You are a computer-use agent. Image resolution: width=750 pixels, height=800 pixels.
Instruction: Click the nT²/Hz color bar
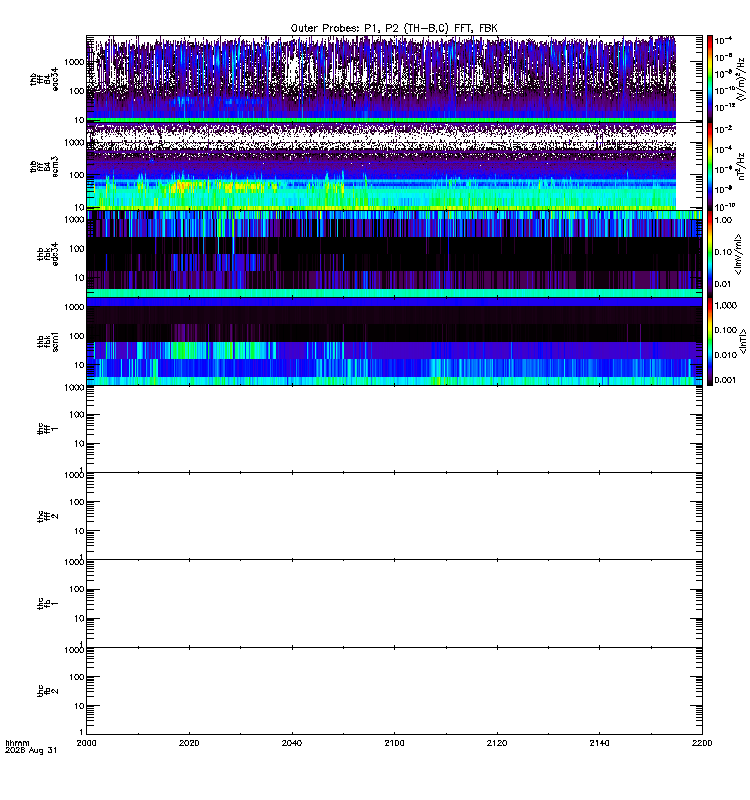(709, 166)
